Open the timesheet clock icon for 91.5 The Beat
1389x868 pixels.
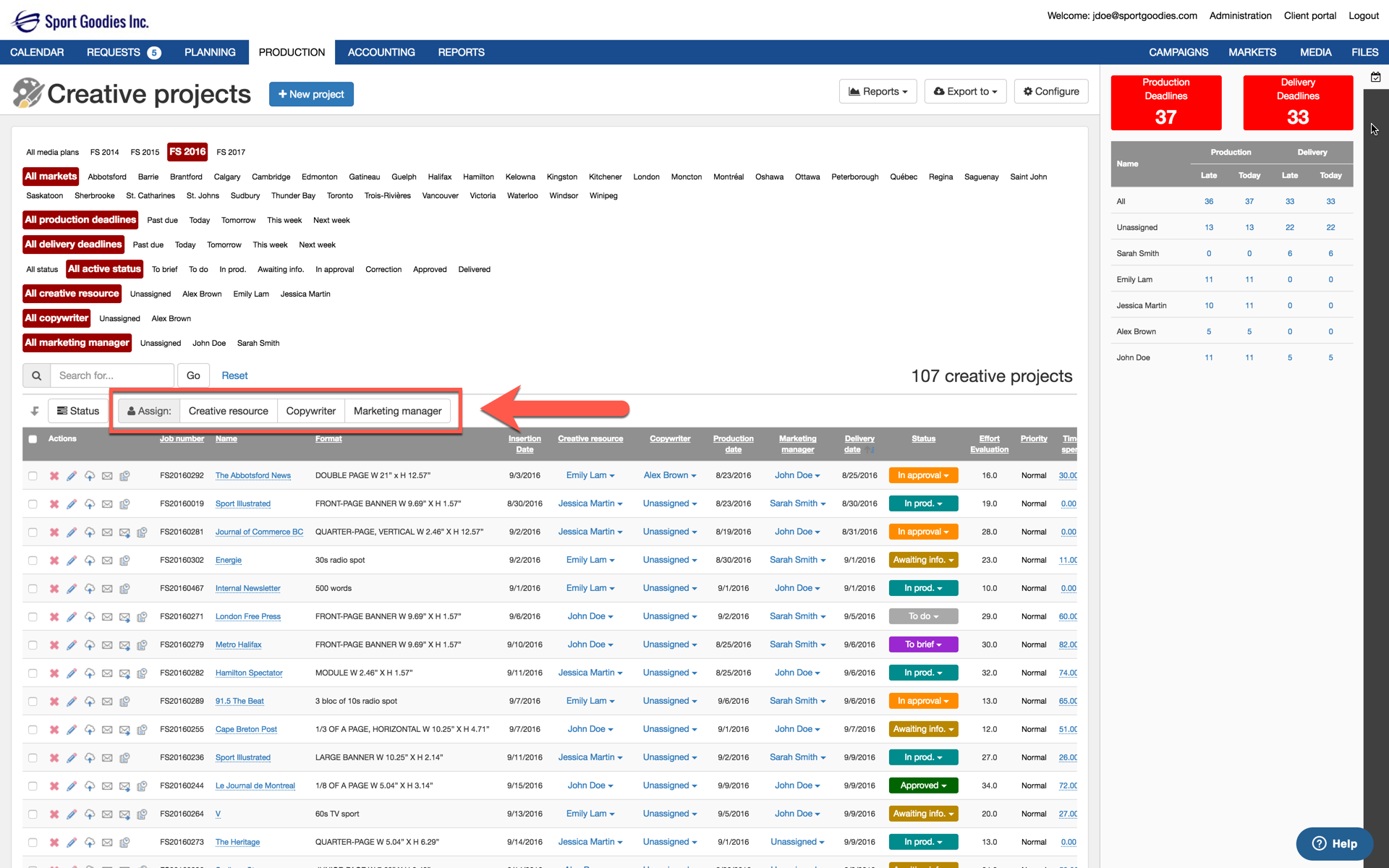pyautogui.click(x=124, y=702)
